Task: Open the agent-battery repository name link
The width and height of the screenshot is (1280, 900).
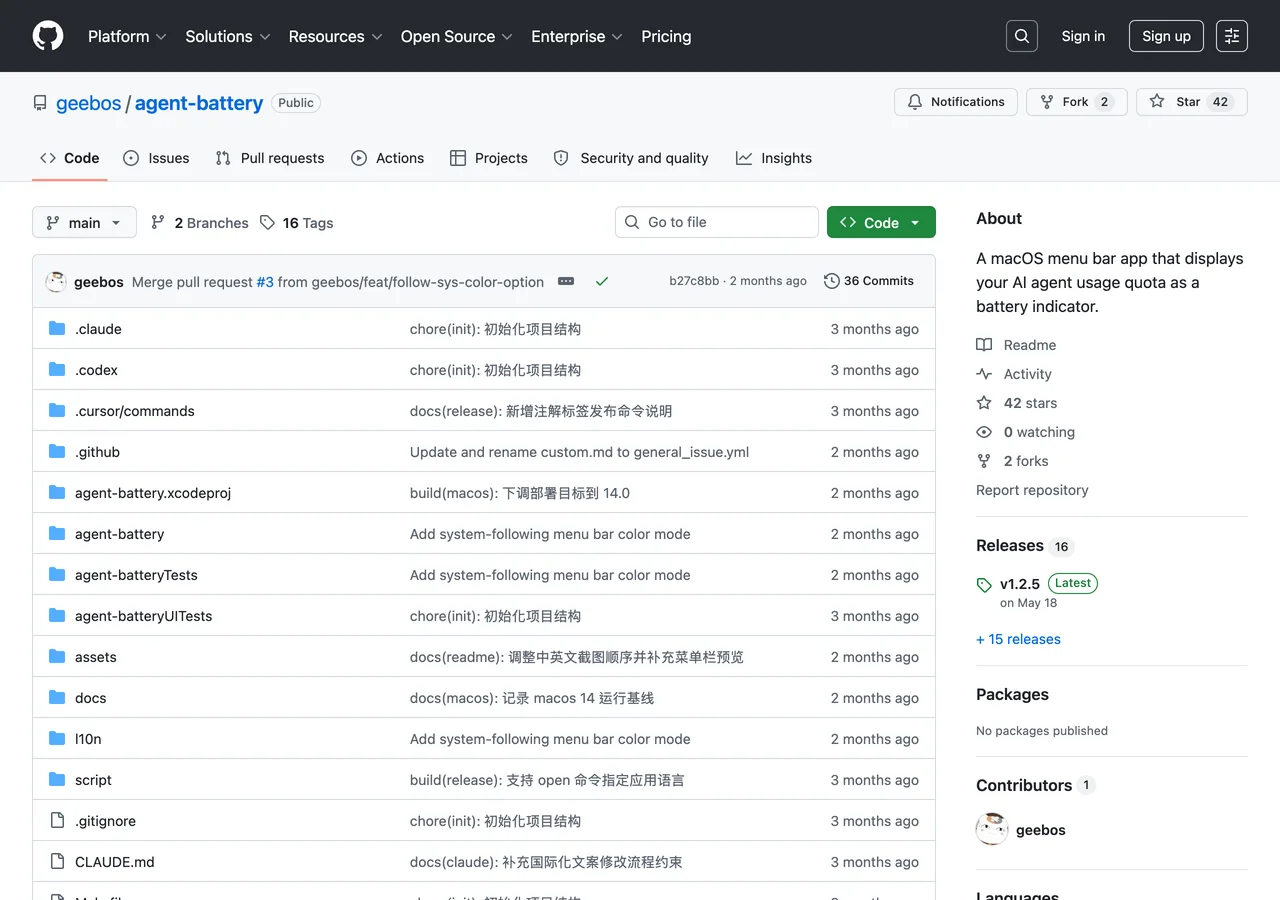Action: tap(199, 103)
